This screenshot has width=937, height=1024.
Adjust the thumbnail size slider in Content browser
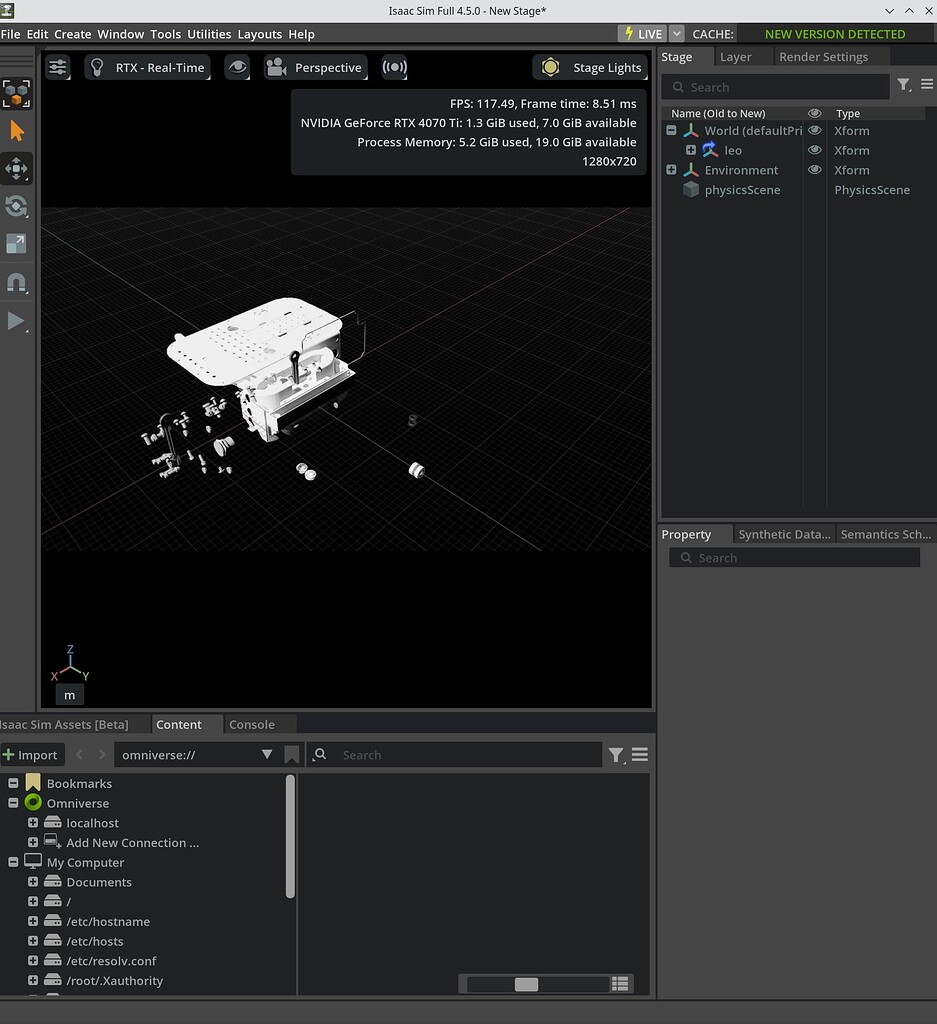tap(526, 984)
